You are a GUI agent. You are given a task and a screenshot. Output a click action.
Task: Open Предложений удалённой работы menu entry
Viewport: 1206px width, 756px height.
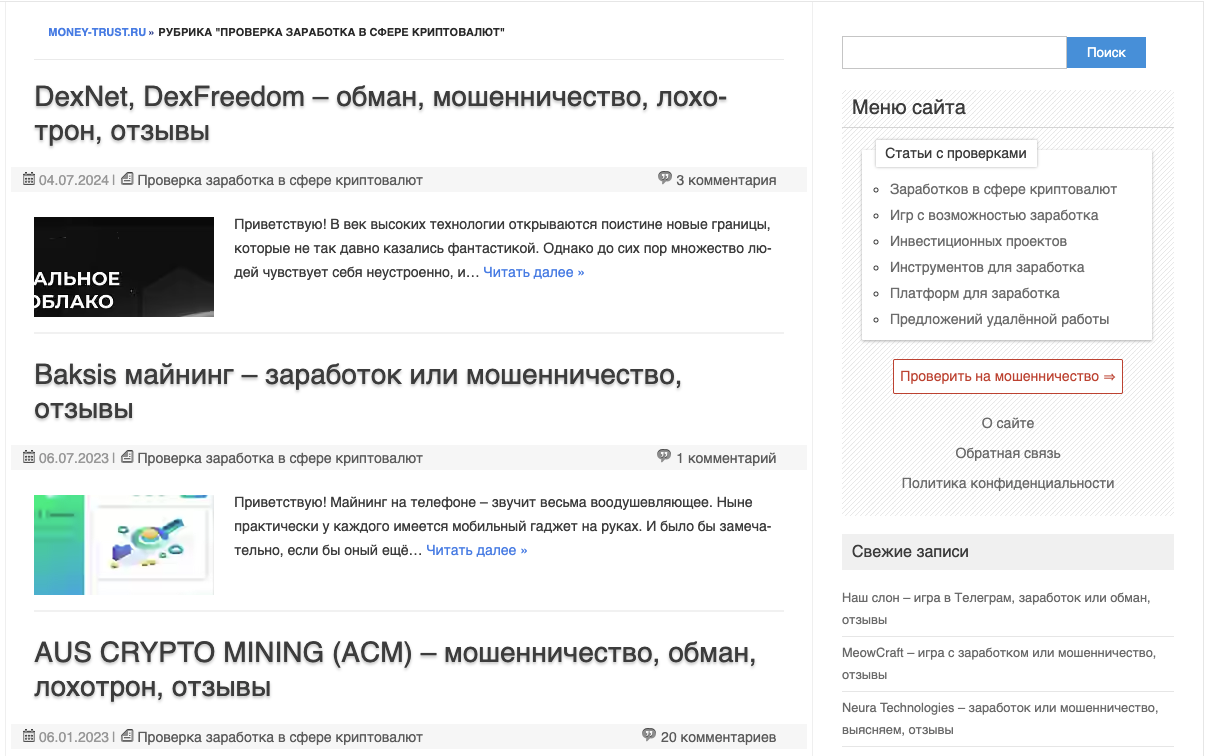point(999,319)
